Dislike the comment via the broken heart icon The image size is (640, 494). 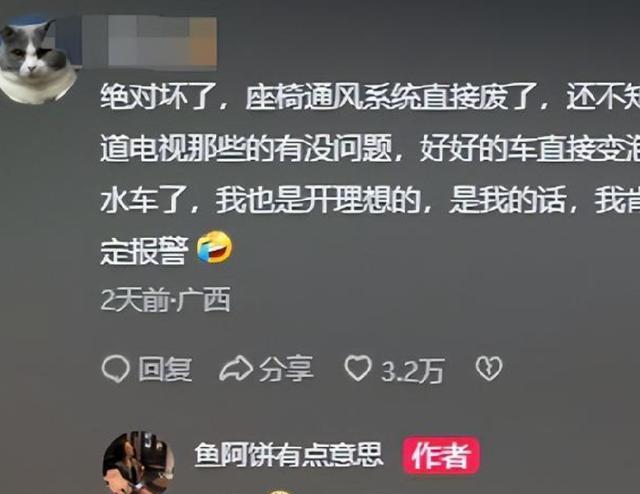[489, 369]
